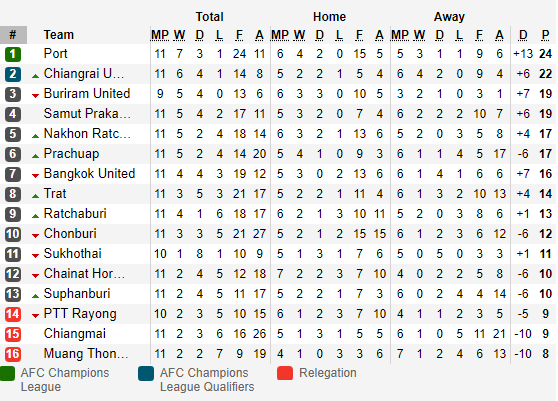The image size is (558, 401).
Task: Select the Home column group header
Action: pyautogui.click(x=329, y=17)
